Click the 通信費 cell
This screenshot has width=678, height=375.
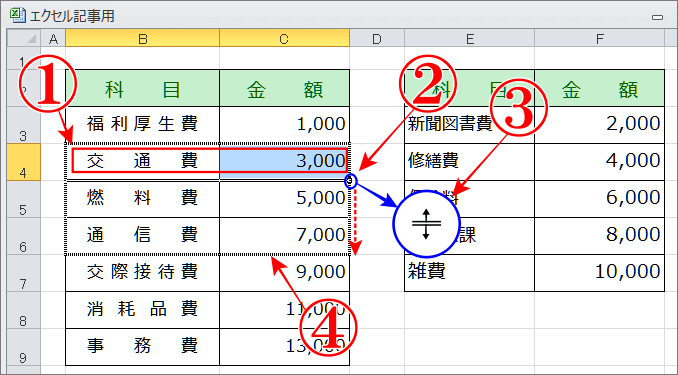click(142, 236)
